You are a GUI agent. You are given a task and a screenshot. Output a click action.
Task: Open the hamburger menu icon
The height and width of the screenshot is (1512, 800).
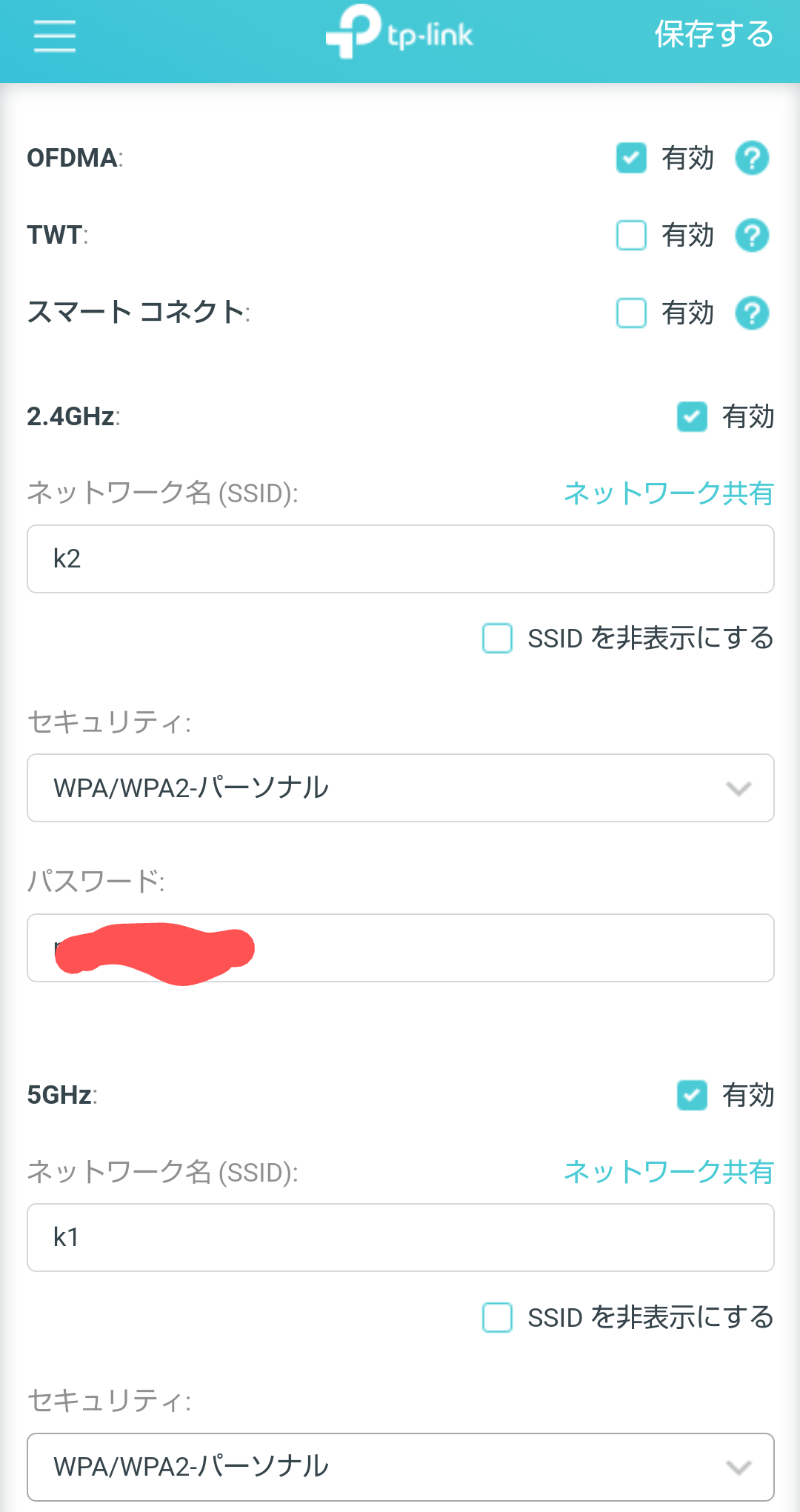coord(55,36)
